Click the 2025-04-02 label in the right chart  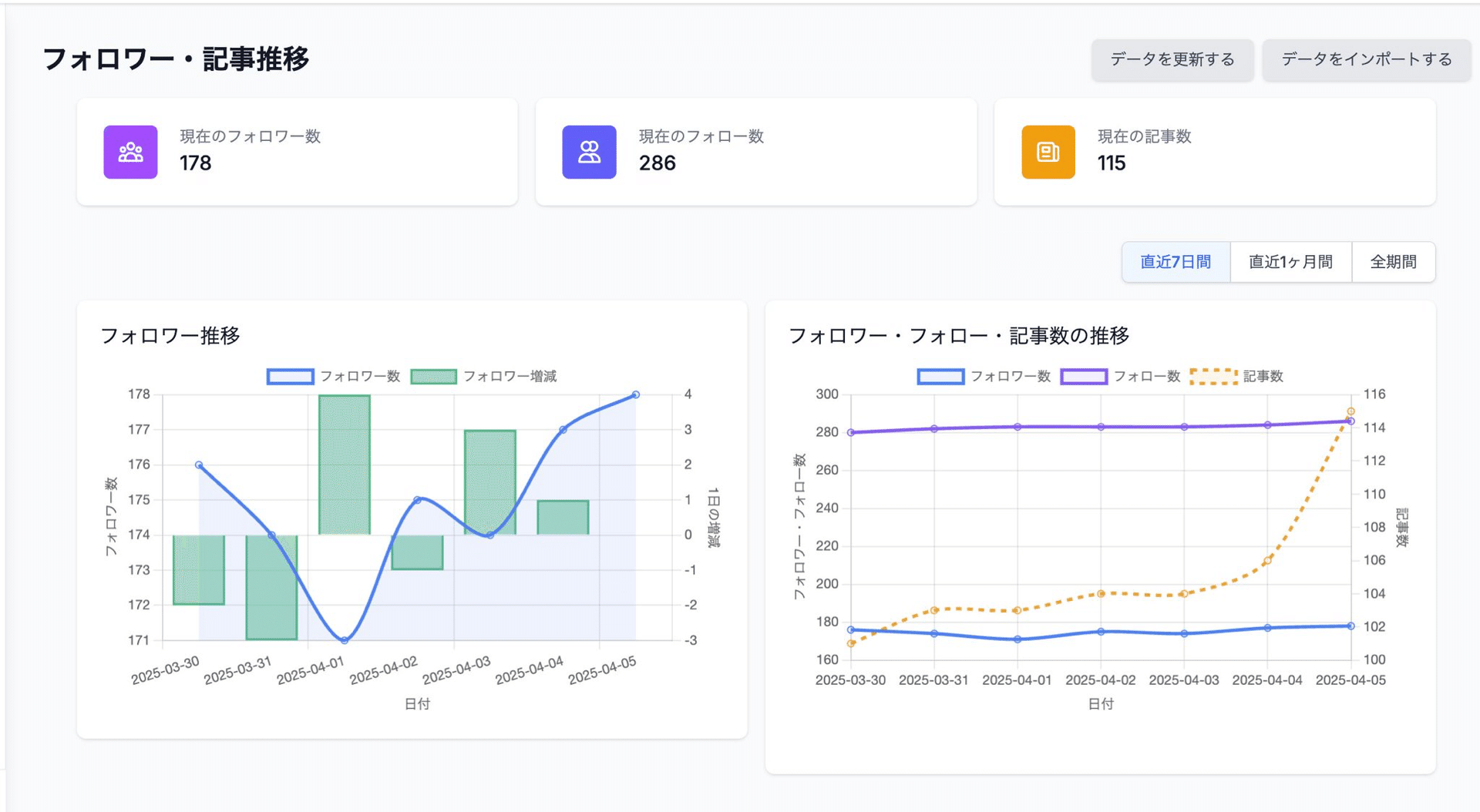click(1100, 680)
